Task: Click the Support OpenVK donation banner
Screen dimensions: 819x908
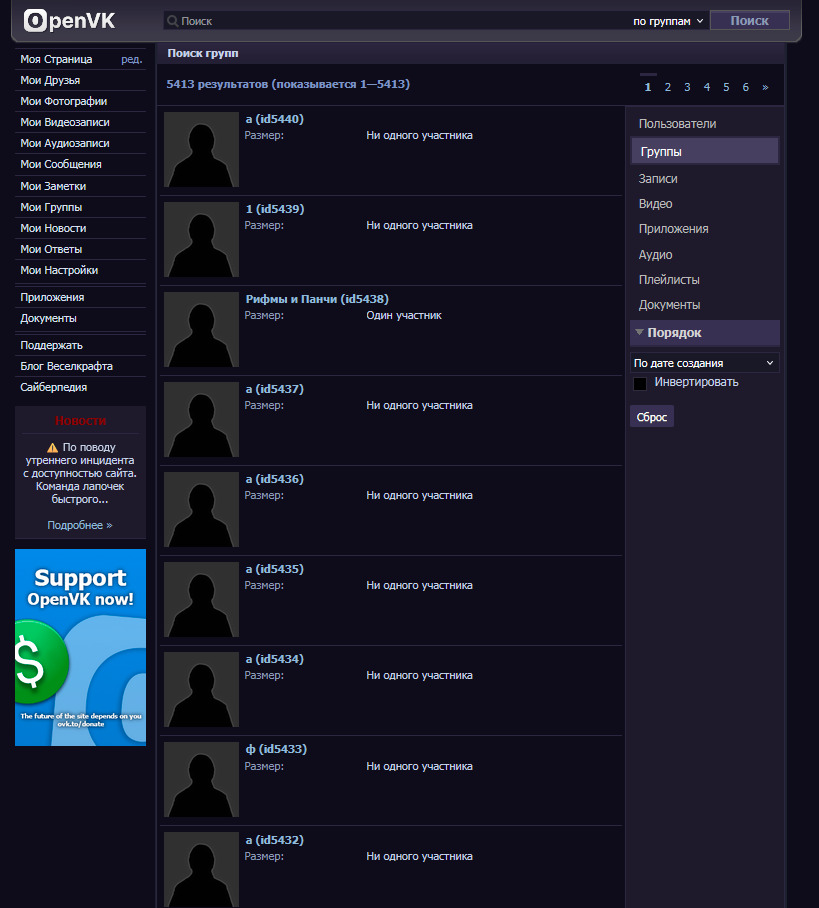Action: (x=80, y=647)
